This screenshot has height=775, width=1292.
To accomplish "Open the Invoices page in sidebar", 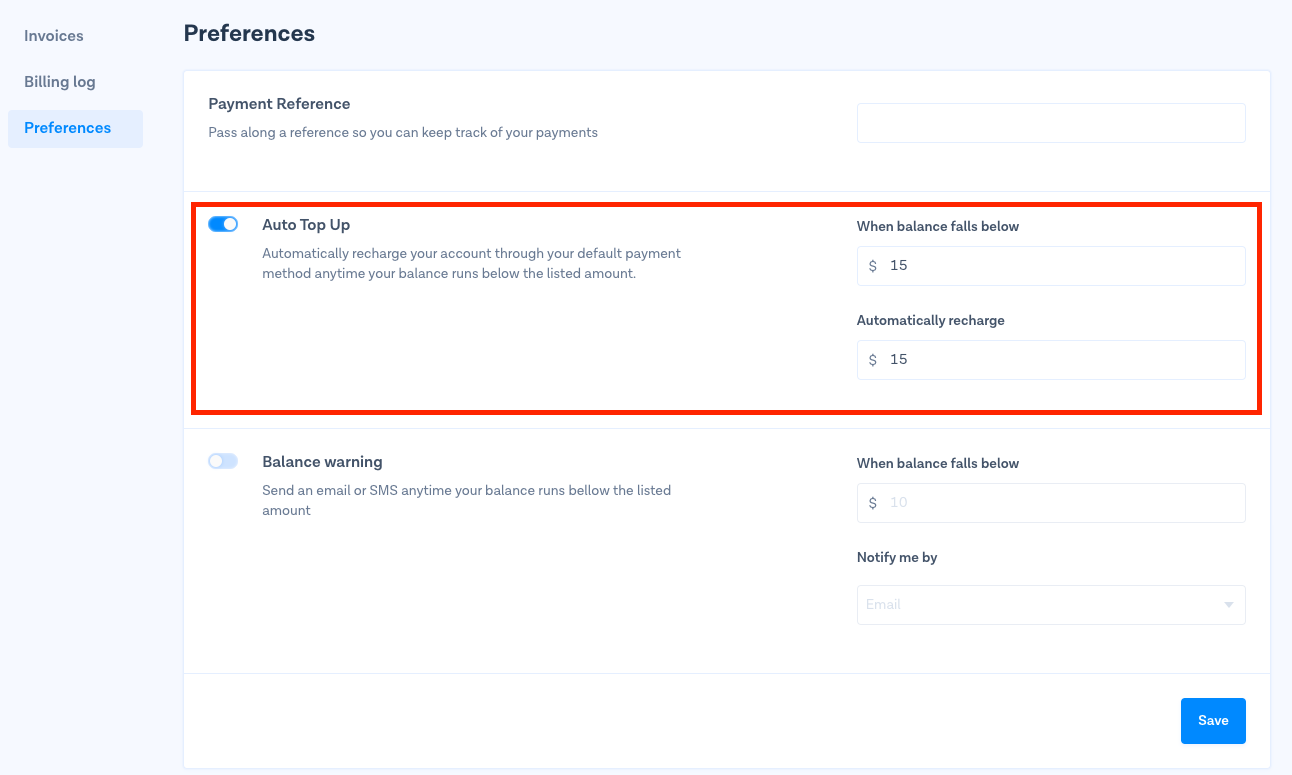I will 54,36.
